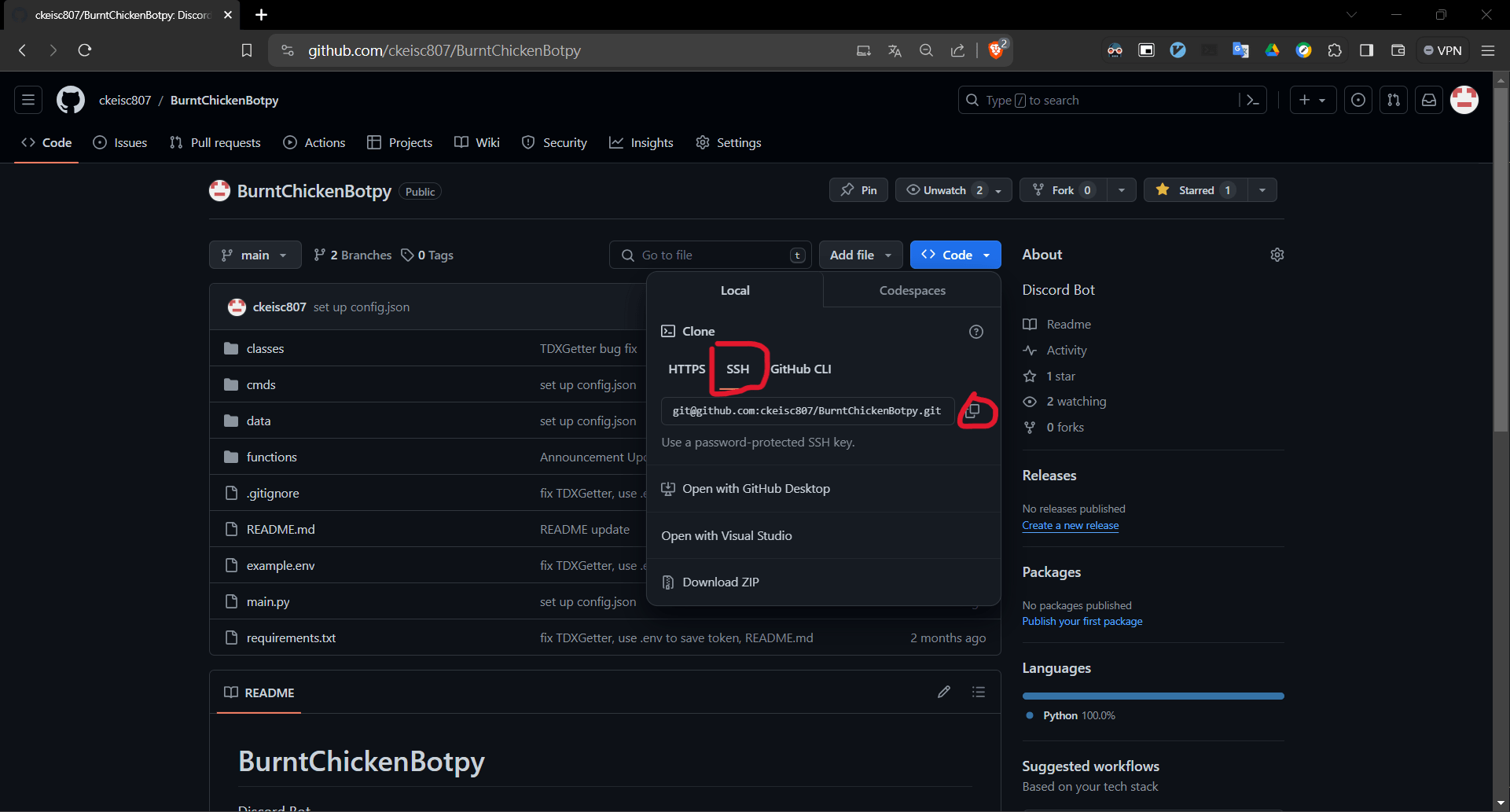Edit README with pencil icon
The image size is (1510, 812).
944,692
